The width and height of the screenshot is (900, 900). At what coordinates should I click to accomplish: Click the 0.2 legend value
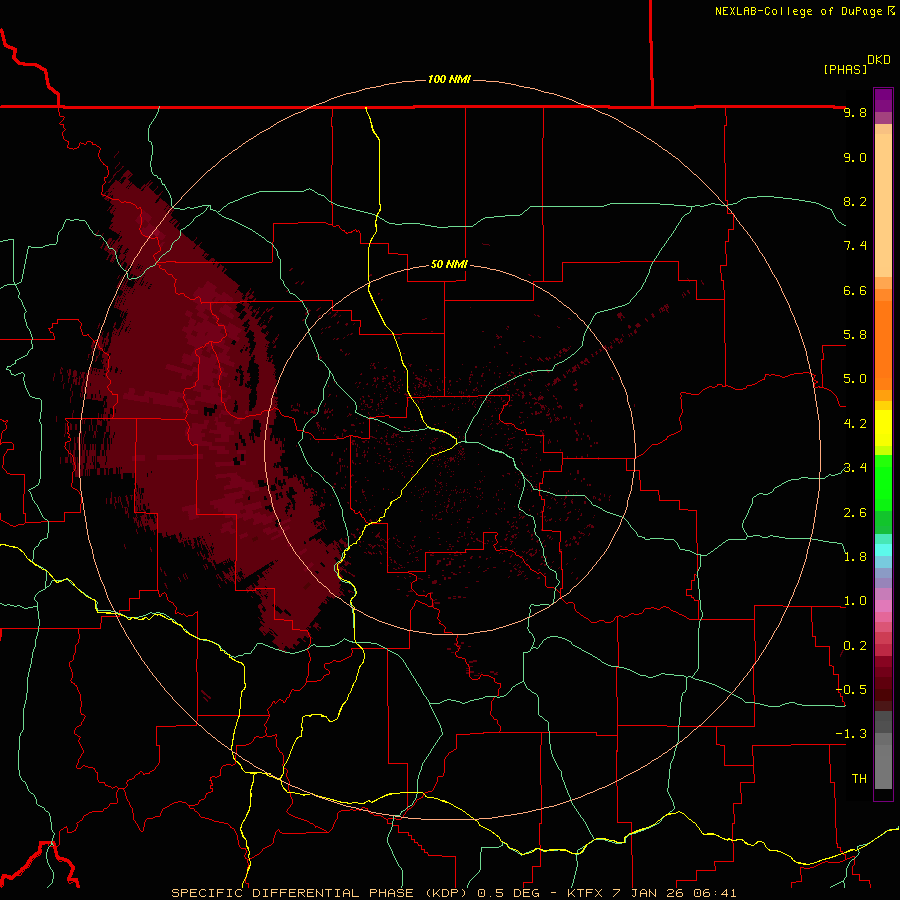[855, 646]
